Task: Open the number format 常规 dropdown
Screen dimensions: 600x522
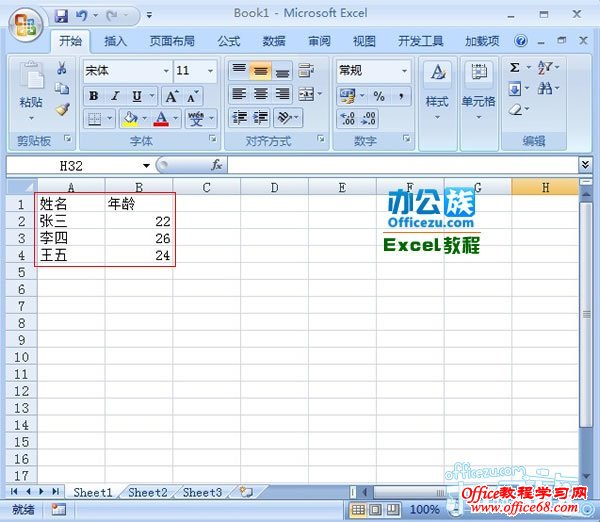Action: click(x=404, y=71)
